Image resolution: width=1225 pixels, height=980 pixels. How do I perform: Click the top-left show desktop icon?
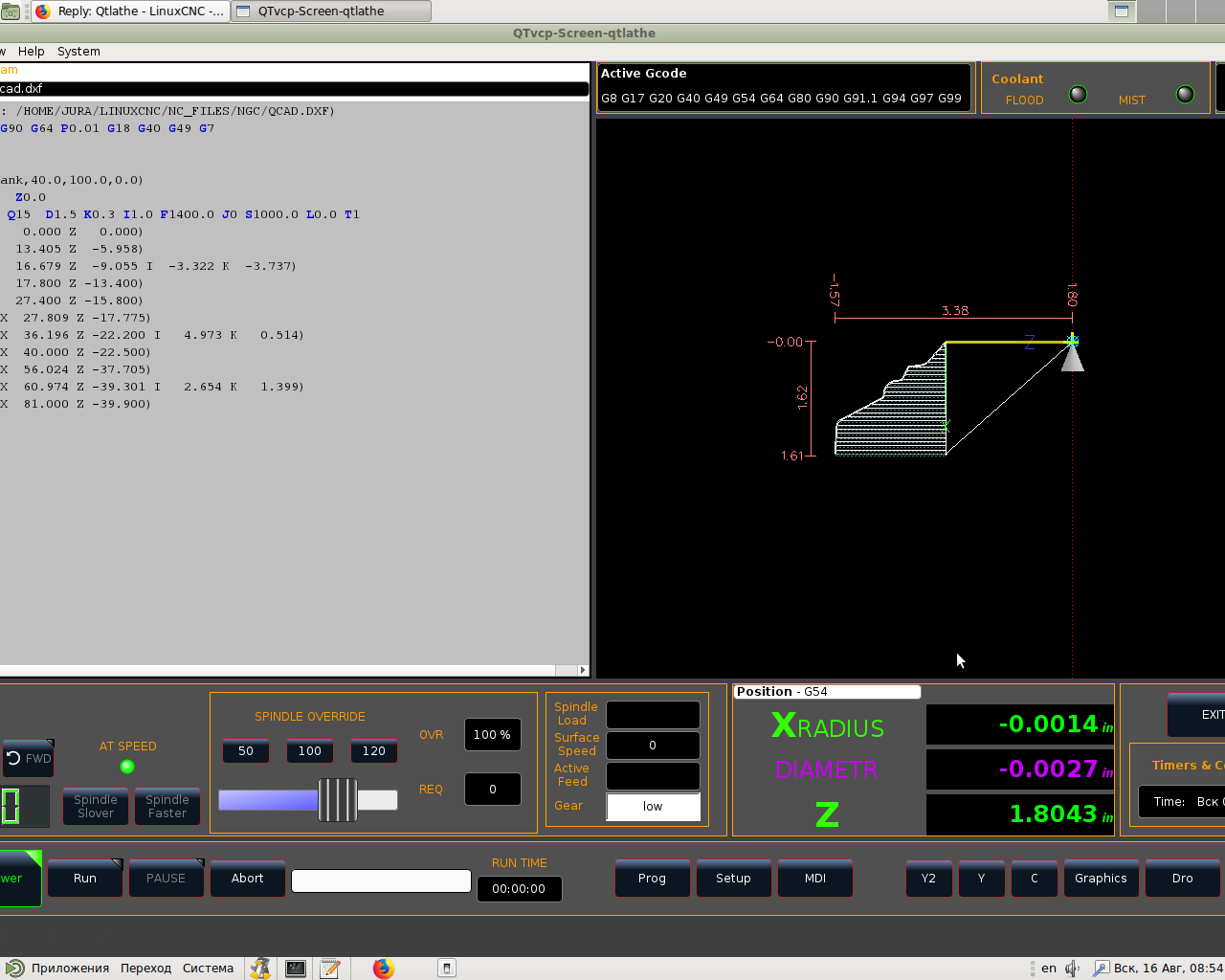coord(11,11)
